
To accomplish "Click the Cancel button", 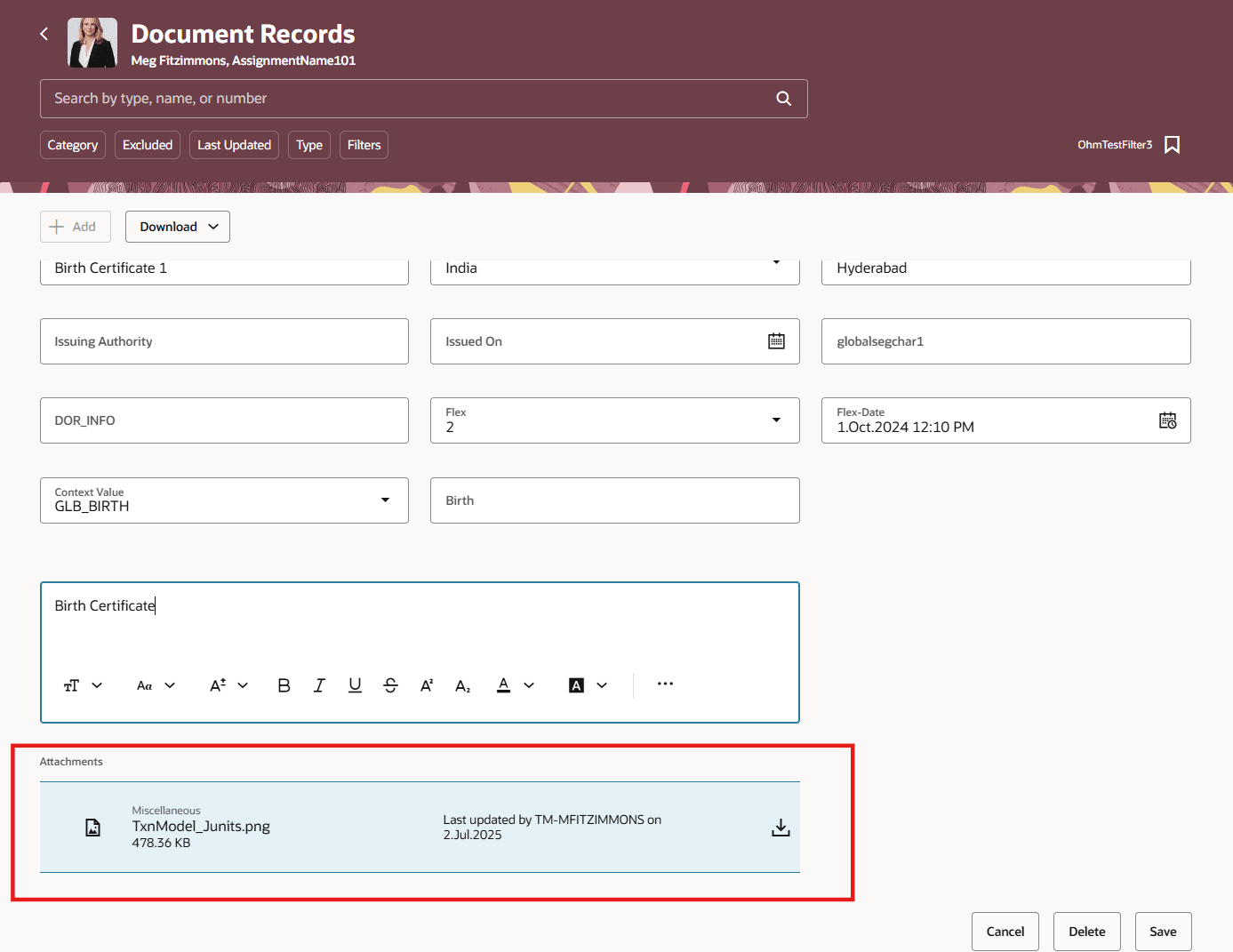I will [x=1005, y=932].
